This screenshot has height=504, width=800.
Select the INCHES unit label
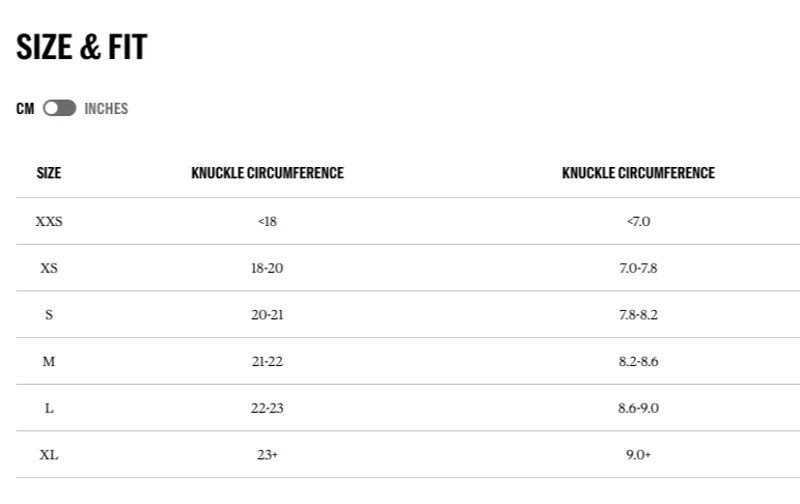click(x=106, y=109)
